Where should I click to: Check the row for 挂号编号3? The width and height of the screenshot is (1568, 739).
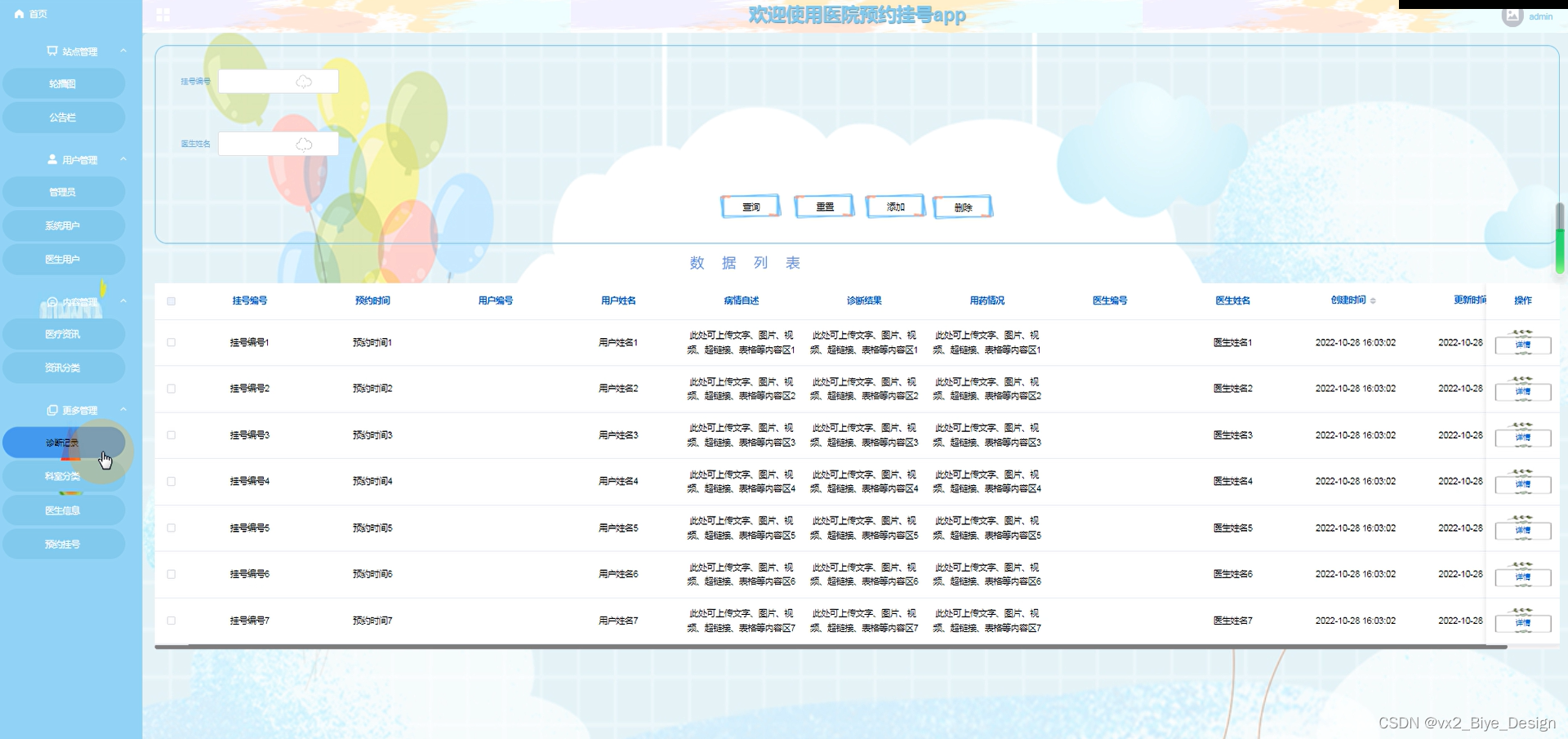point(171,435)
